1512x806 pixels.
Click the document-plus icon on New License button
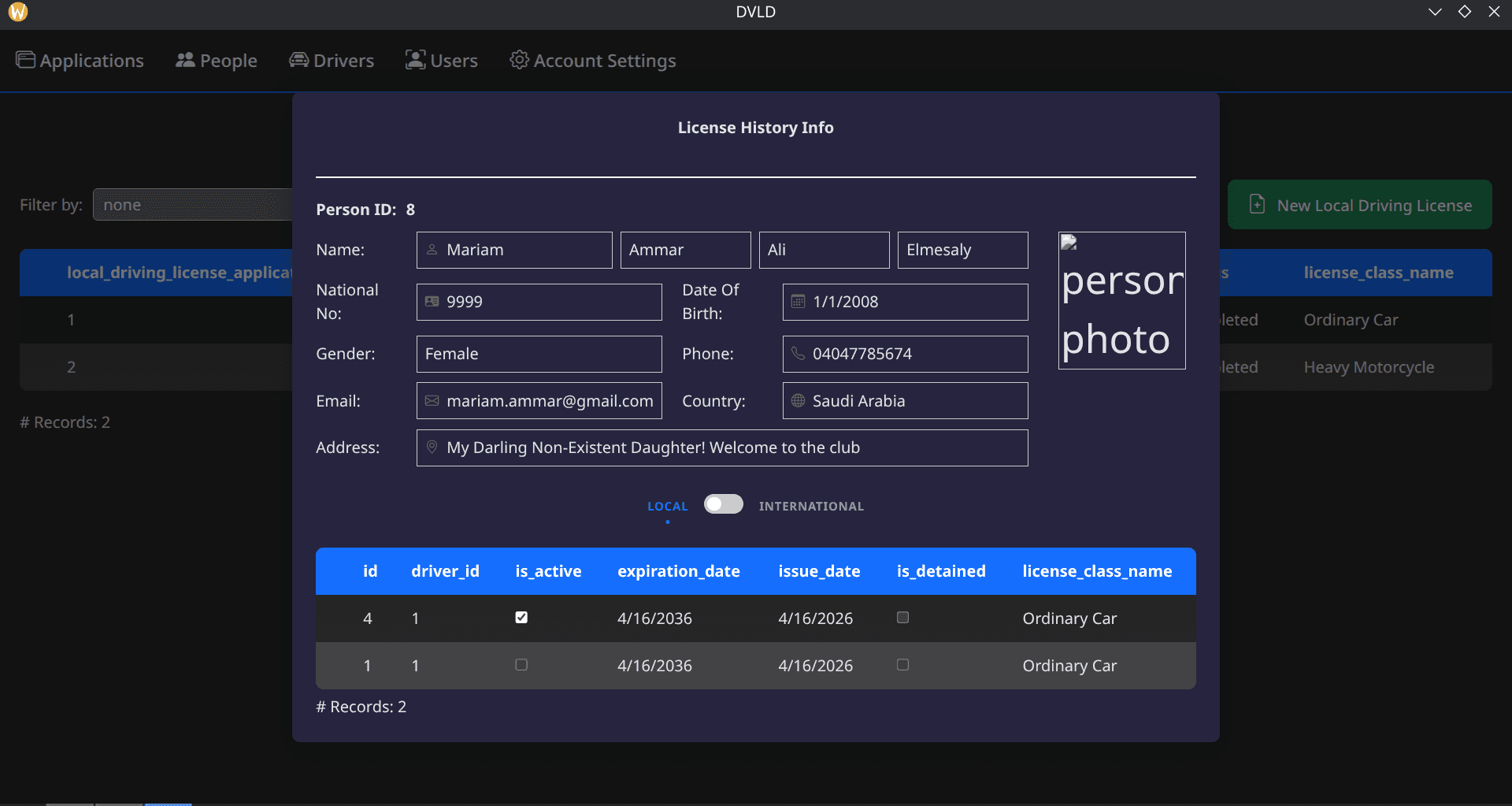coord(1258,204)
